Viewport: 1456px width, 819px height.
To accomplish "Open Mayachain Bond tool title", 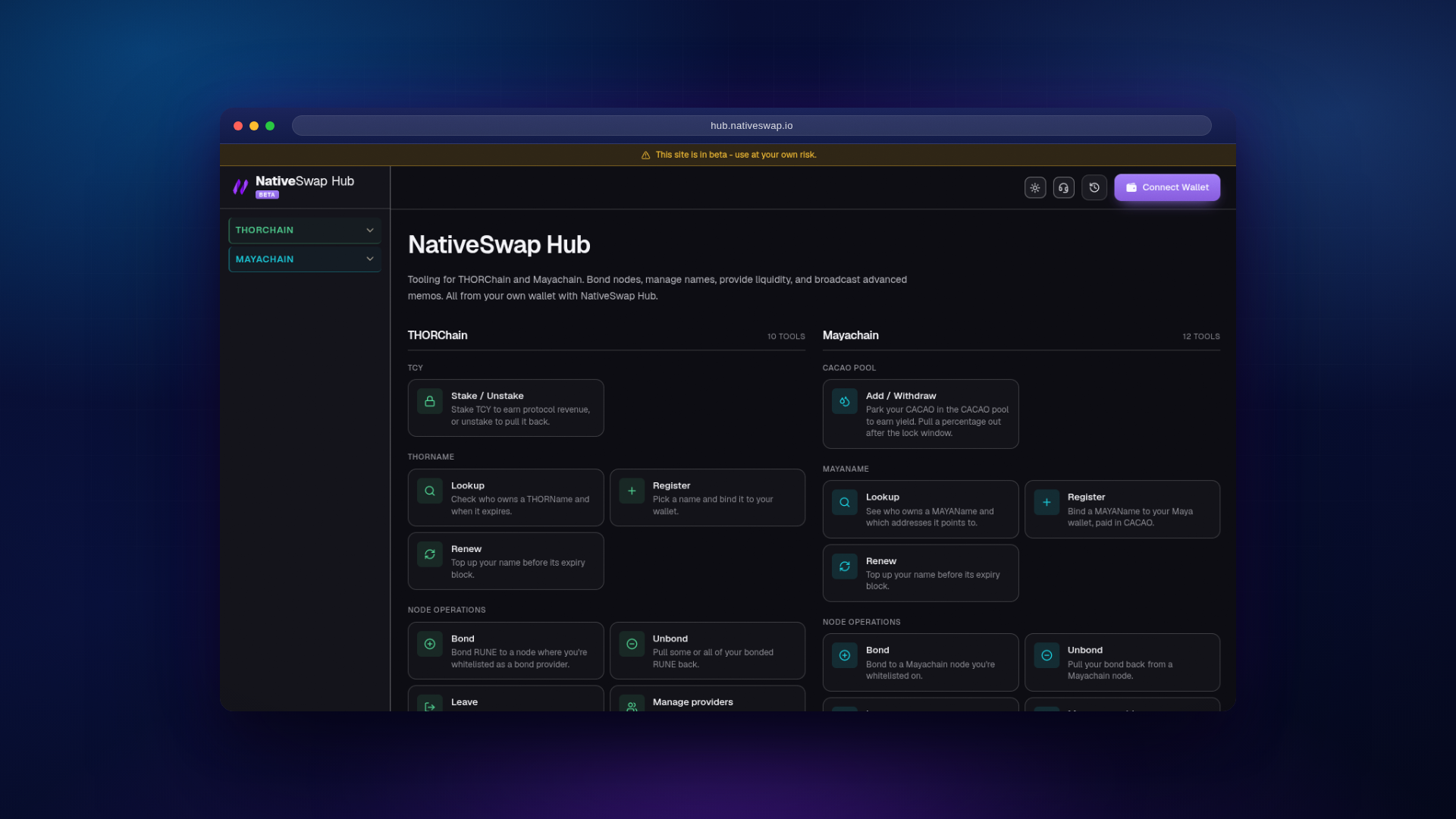I will (x=877, y=650).
